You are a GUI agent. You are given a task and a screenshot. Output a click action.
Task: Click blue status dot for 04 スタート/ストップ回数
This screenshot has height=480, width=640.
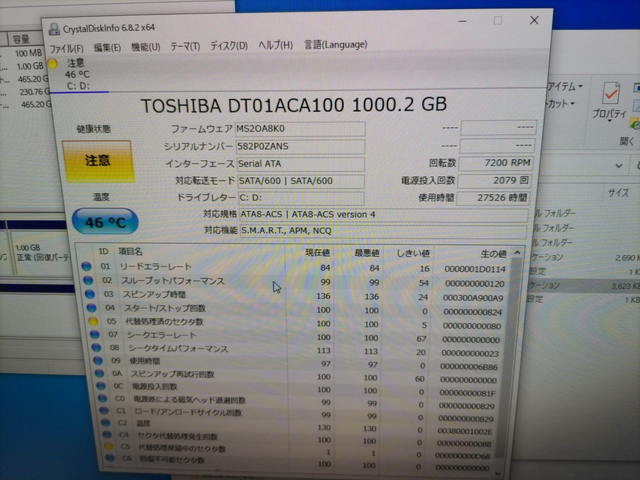point(91,308)
